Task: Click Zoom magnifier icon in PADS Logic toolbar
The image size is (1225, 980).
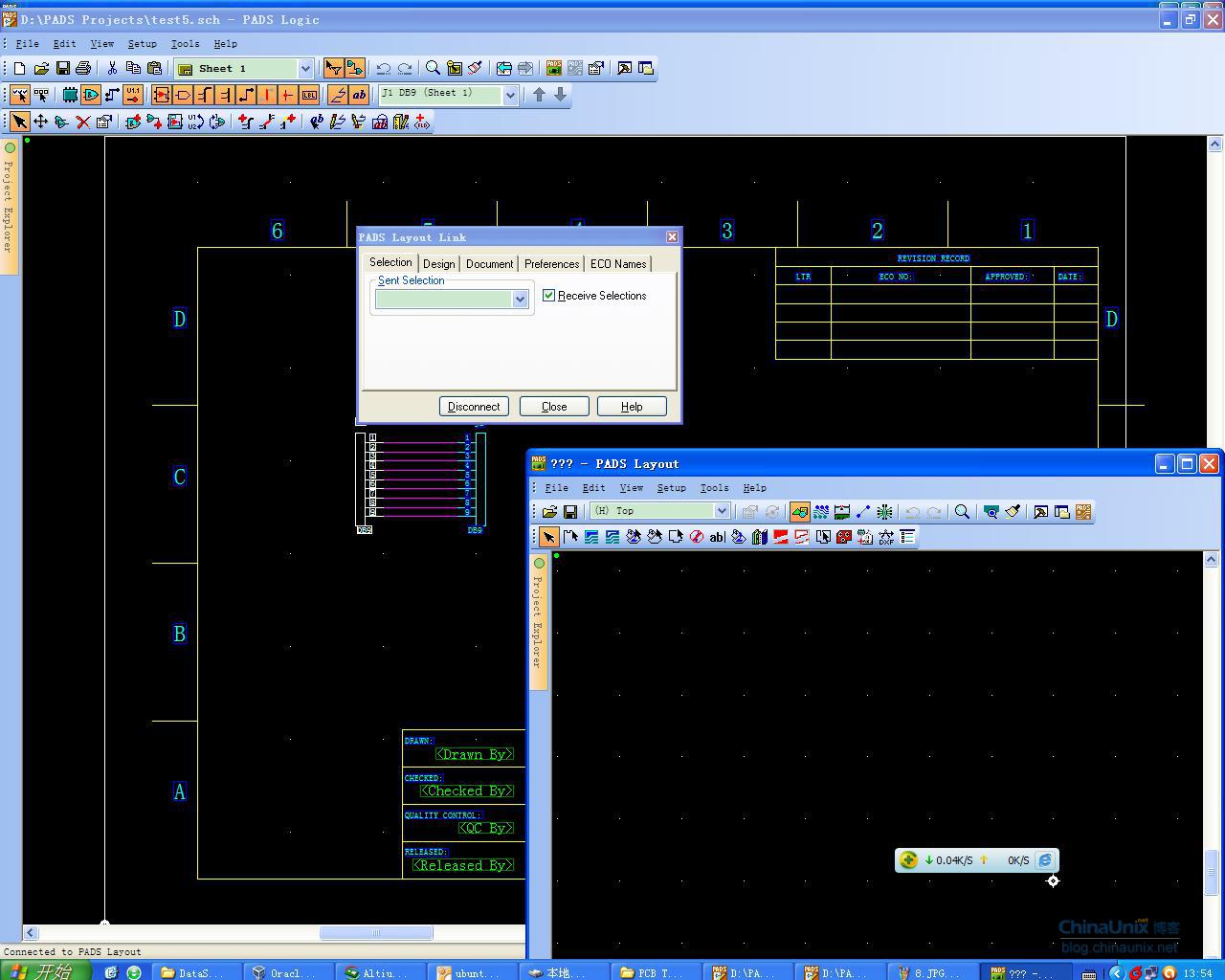Action: click(x=433, y=68)
